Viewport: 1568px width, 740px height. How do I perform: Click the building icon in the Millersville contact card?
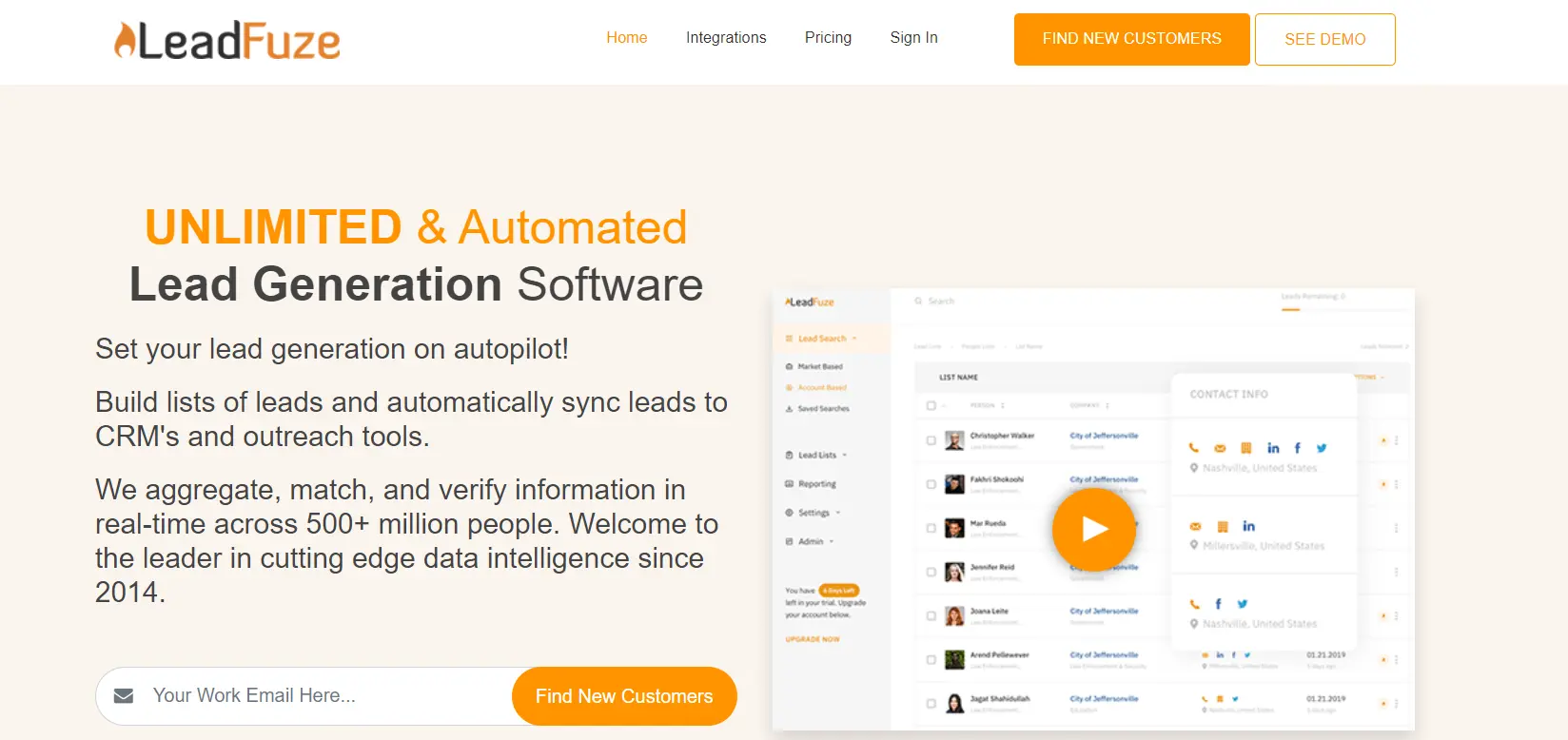(1223, 526)
